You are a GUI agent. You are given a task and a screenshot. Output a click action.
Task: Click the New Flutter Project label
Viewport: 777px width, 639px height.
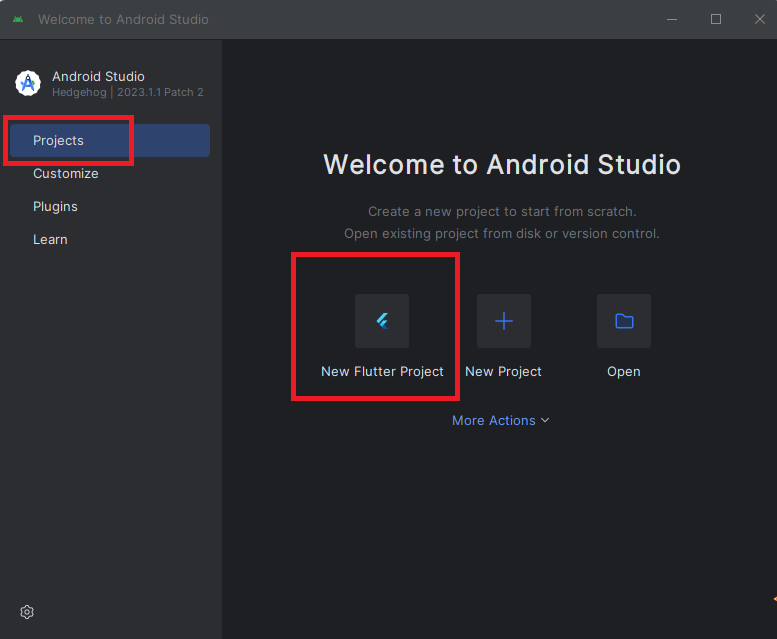tap(382, 372)
